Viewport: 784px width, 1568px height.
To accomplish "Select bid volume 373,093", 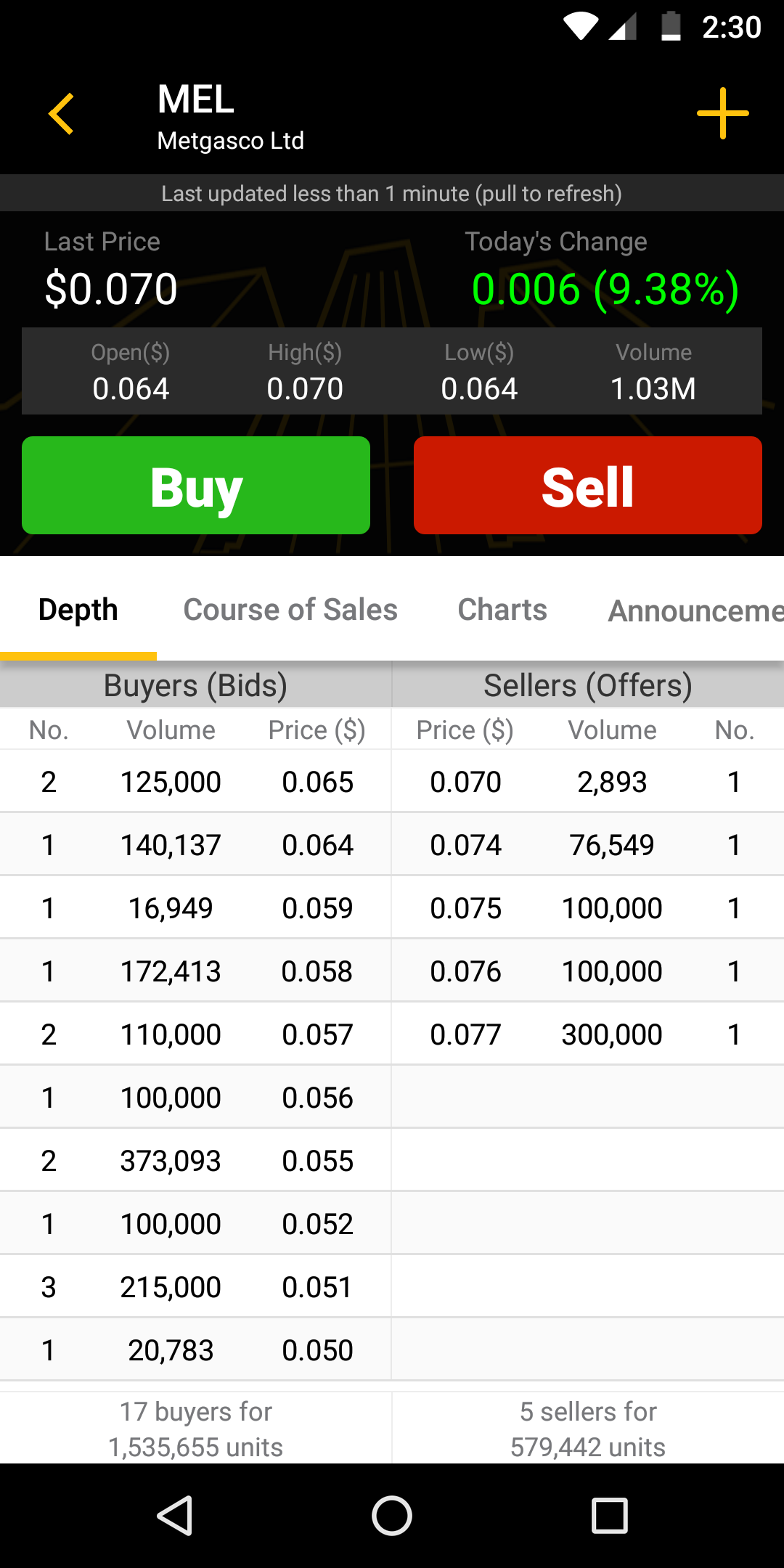I will click(x=171, y=1161).
